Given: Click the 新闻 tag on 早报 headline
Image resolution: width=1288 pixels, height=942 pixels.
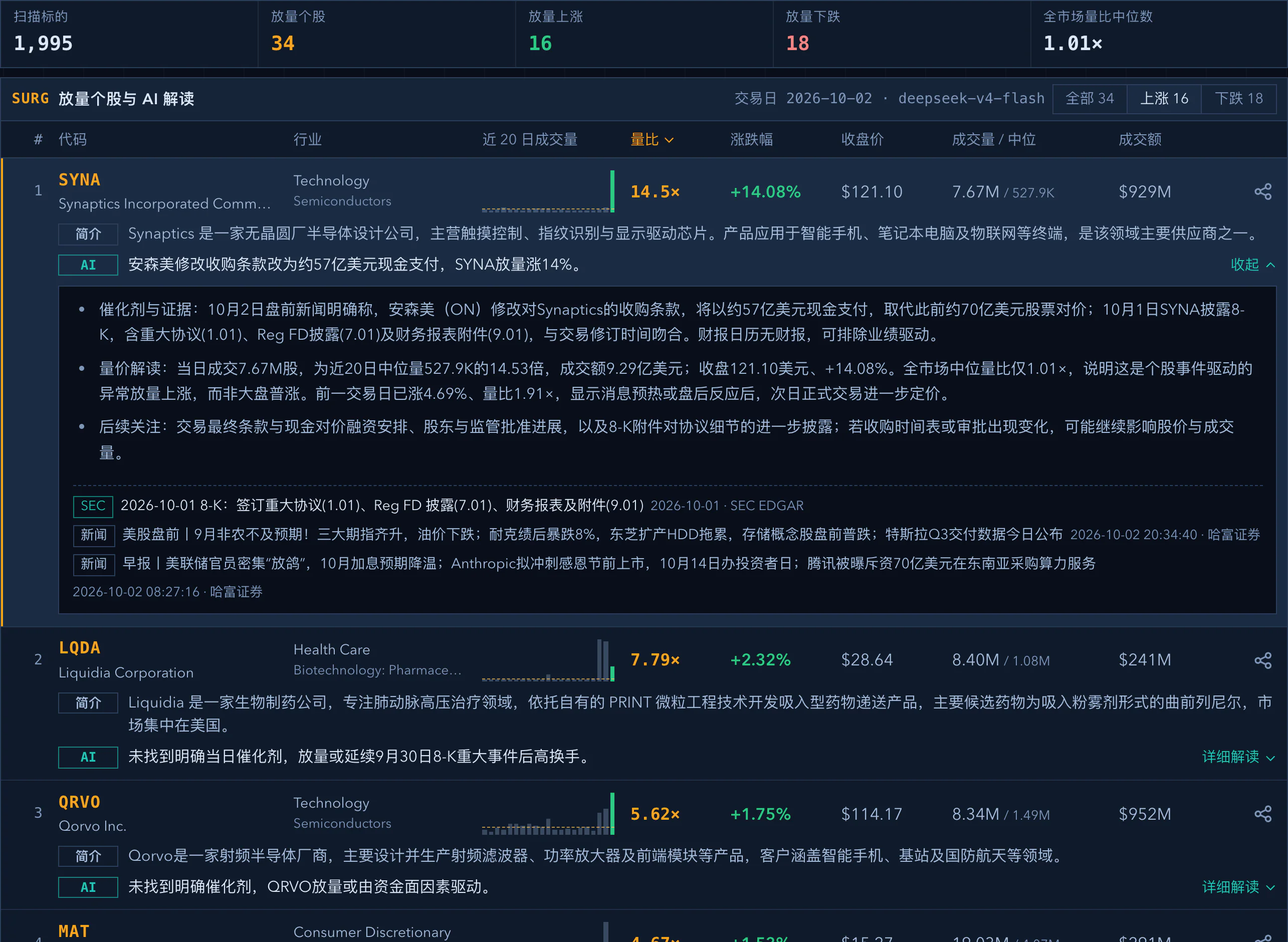Looking at the screenshot, I should (x=94, y=564).
